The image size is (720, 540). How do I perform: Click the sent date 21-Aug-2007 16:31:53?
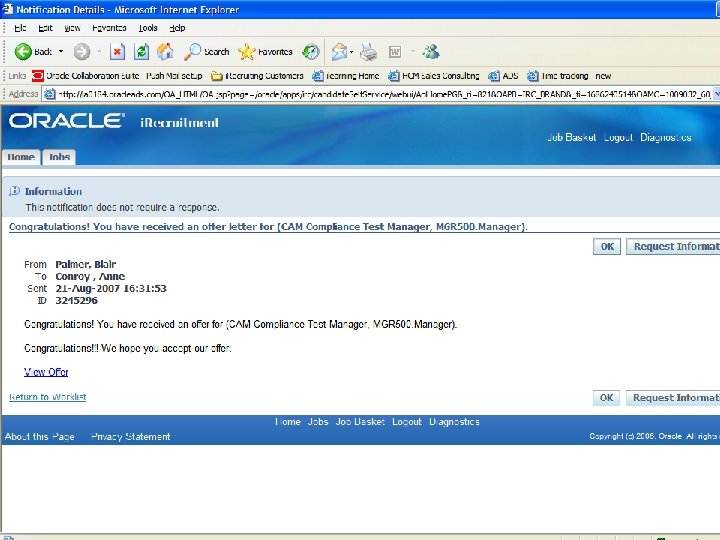[x=111, y=288]
